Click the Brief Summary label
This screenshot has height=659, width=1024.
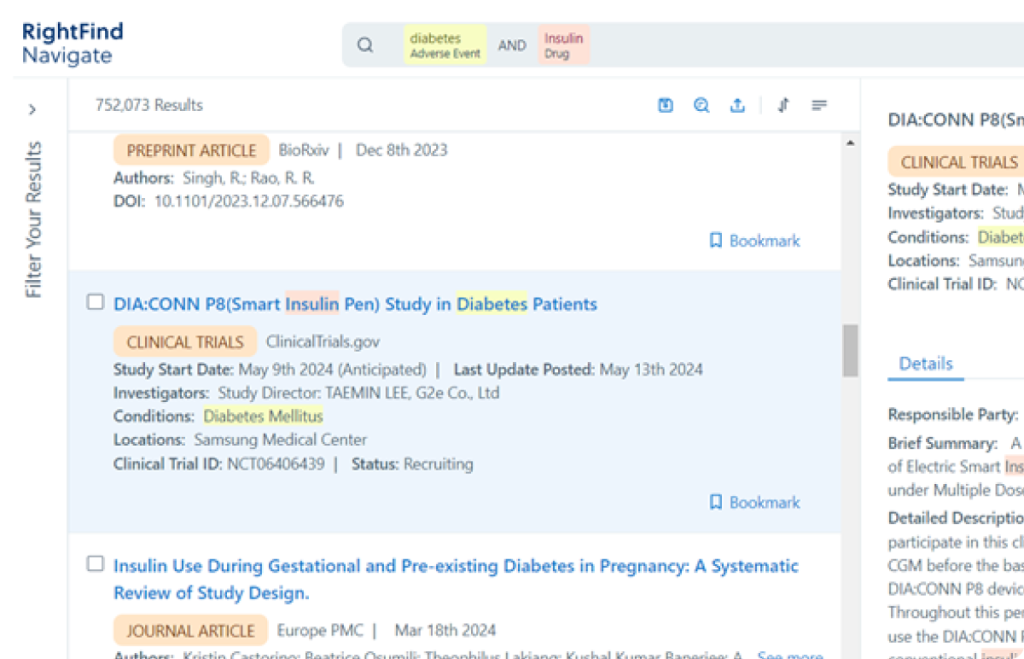tap(942, 443)
